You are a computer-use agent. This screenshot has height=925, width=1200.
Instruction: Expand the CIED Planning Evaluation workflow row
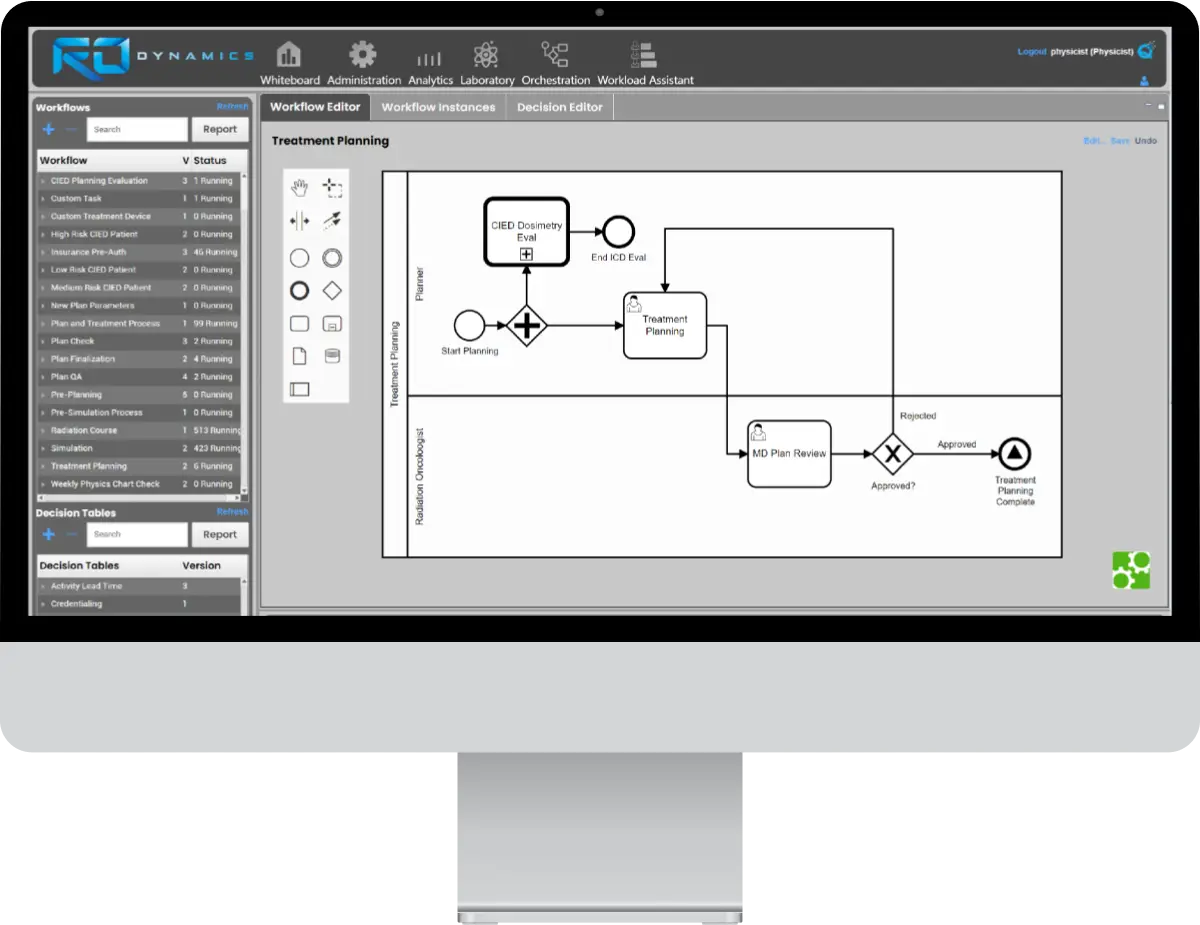(x=43, y=181)
